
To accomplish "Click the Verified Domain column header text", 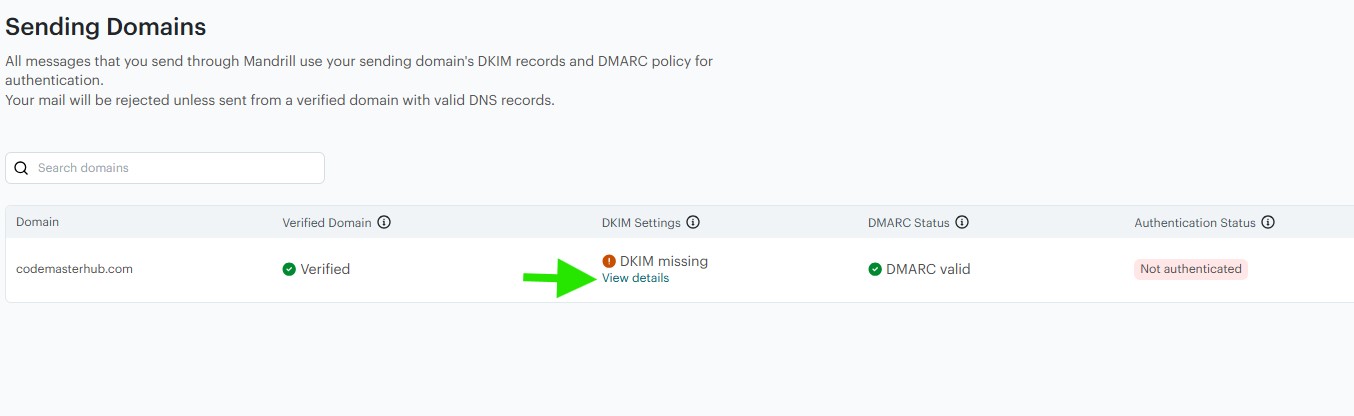I will coord(327,222).
